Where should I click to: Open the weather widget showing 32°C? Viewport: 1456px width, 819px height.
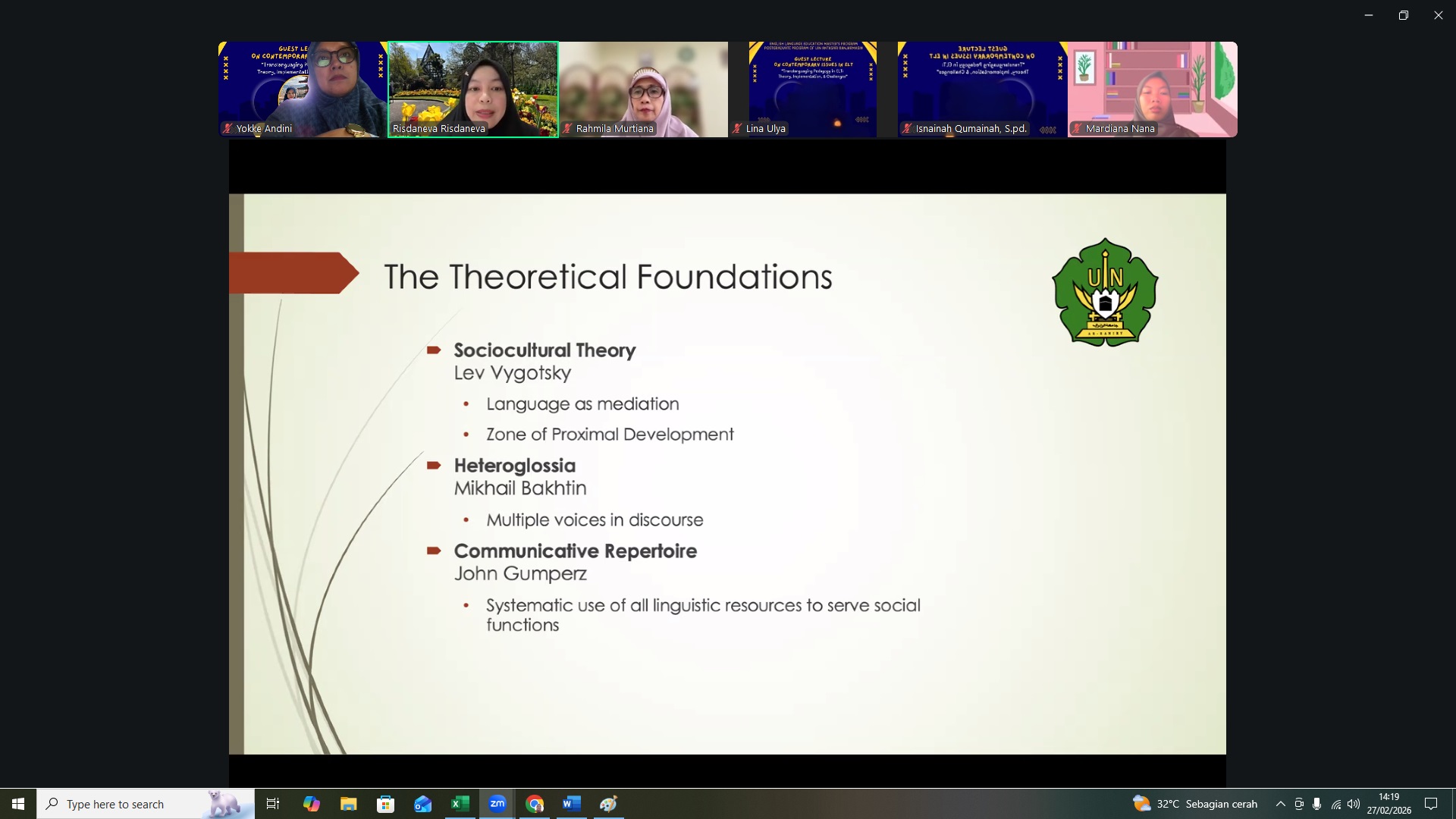click(1195, 804)
